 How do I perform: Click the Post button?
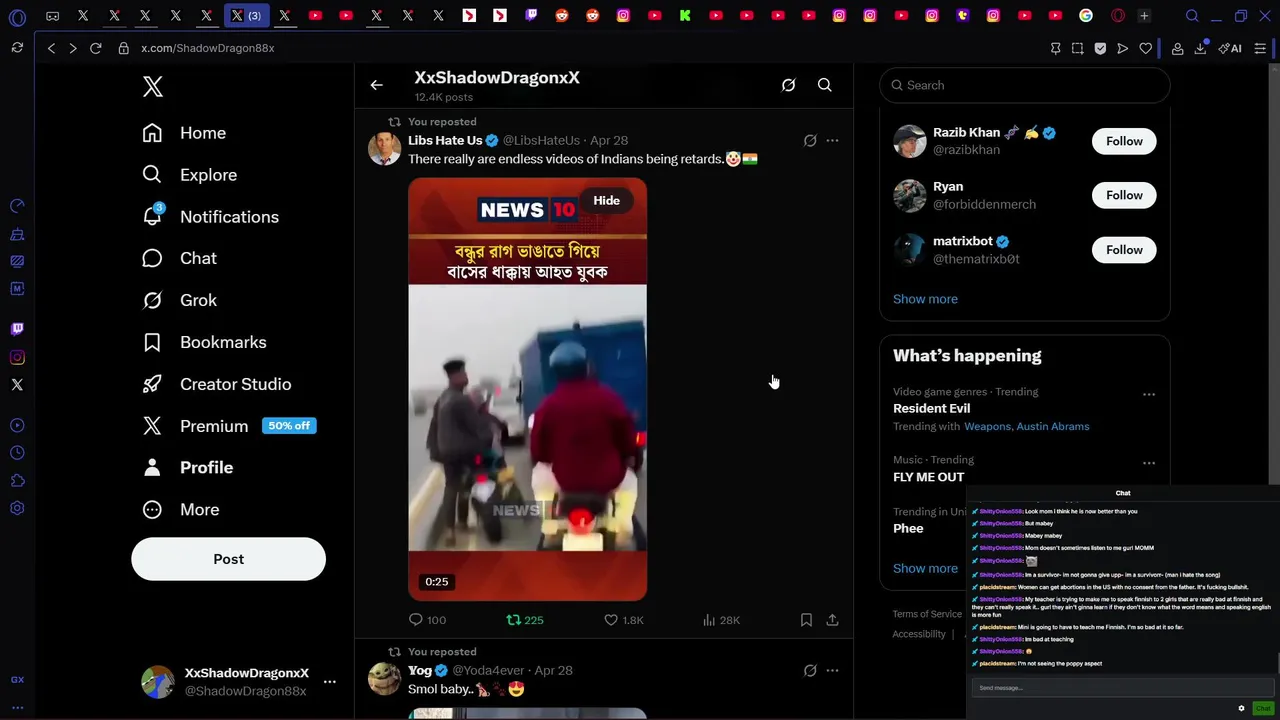pos(228,559)
